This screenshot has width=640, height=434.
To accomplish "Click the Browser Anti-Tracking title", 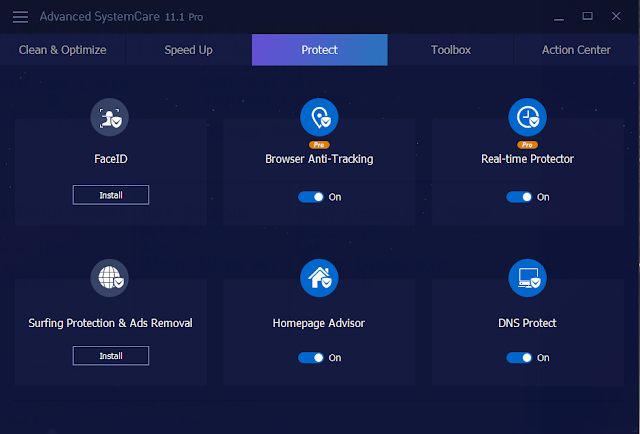I will point(319,159).
